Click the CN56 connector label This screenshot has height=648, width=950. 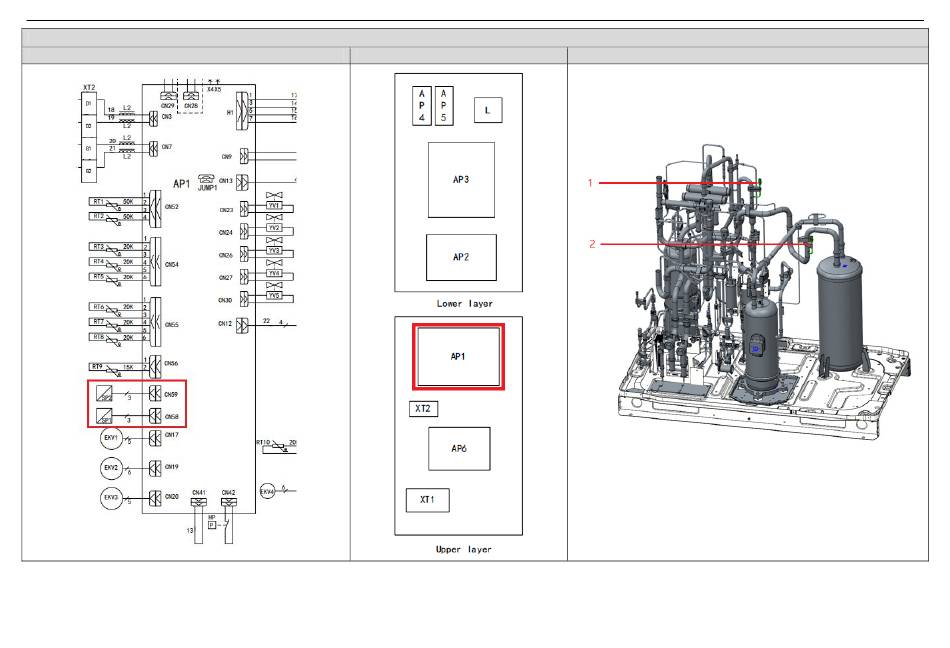tap(171, 364)
